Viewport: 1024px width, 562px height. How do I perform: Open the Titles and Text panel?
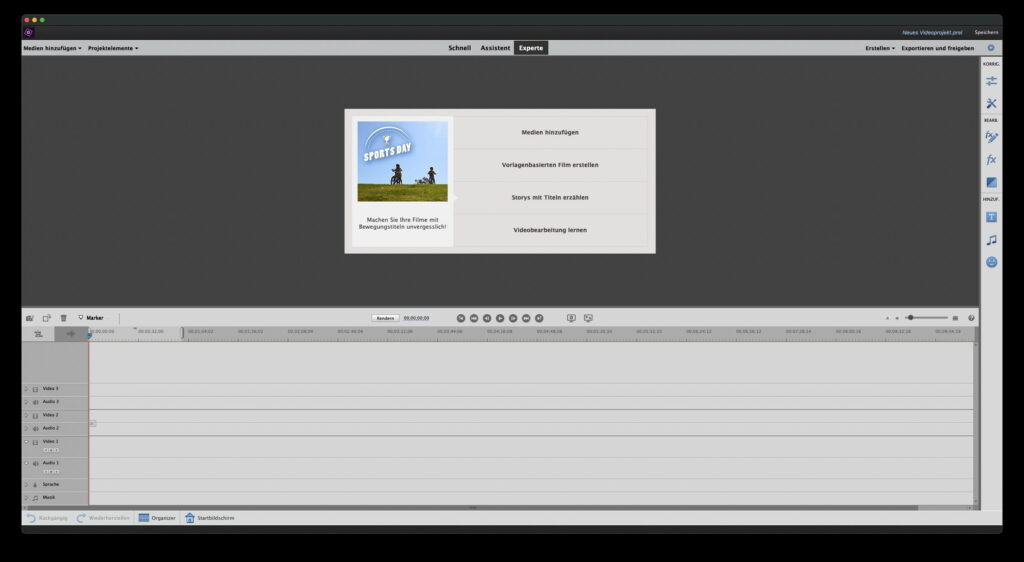click(991, 217)
